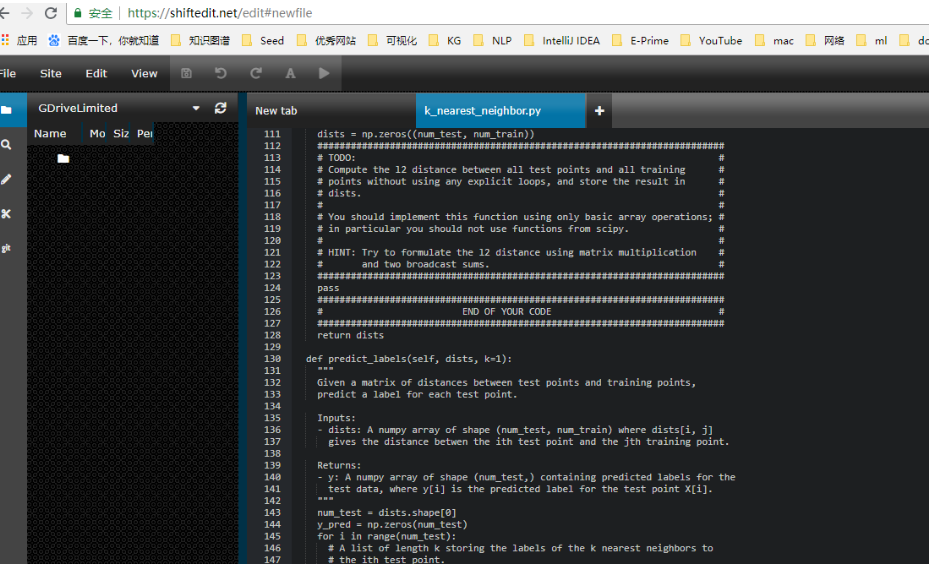Click the Undo arrow icon

[x=220, y=73]
